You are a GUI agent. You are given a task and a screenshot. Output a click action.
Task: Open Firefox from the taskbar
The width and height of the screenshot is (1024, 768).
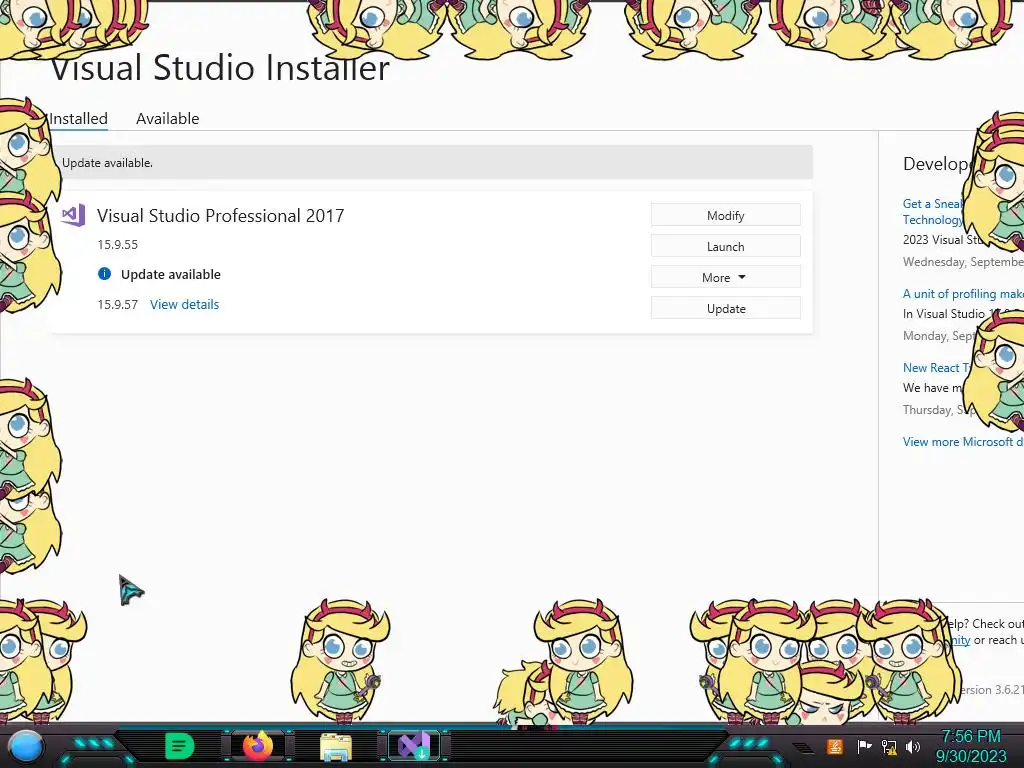click(x=258, y=746)
